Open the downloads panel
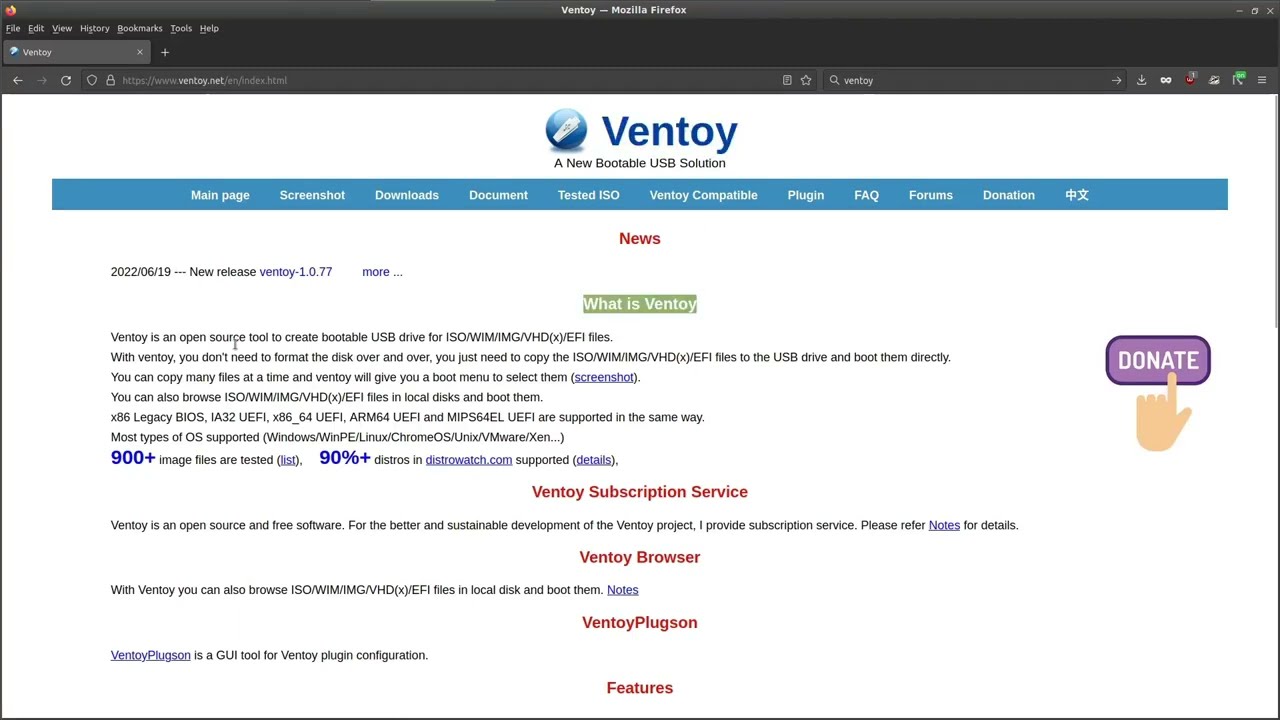1280x720 pixels. pos(1141,80)
